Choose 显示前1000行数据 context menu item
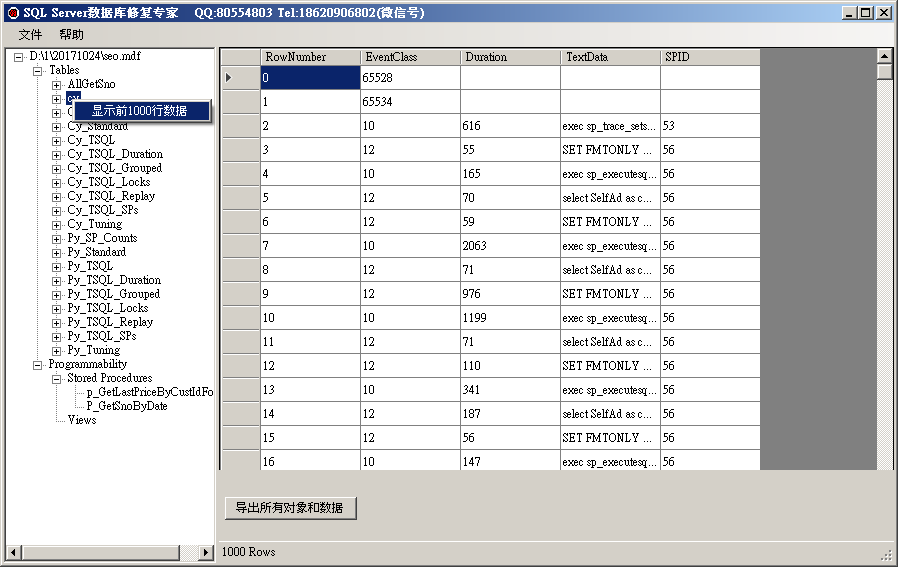The image size is (898, 567). point(140,111)
